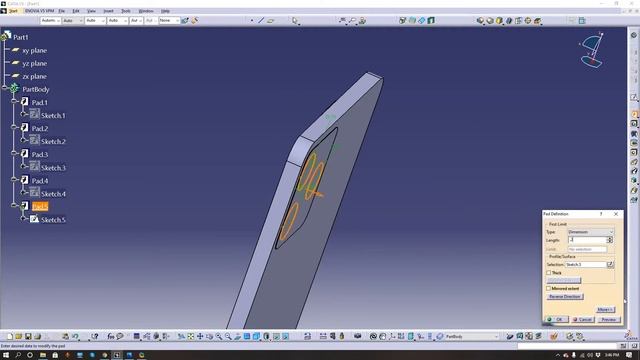Click the Length spinner arrows

click(610, 240)
